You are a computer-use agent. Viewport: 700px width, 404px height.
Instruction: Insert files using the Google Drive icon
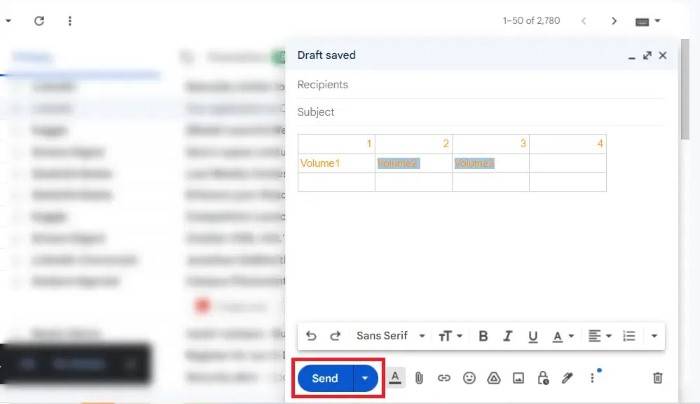(493, 378)
